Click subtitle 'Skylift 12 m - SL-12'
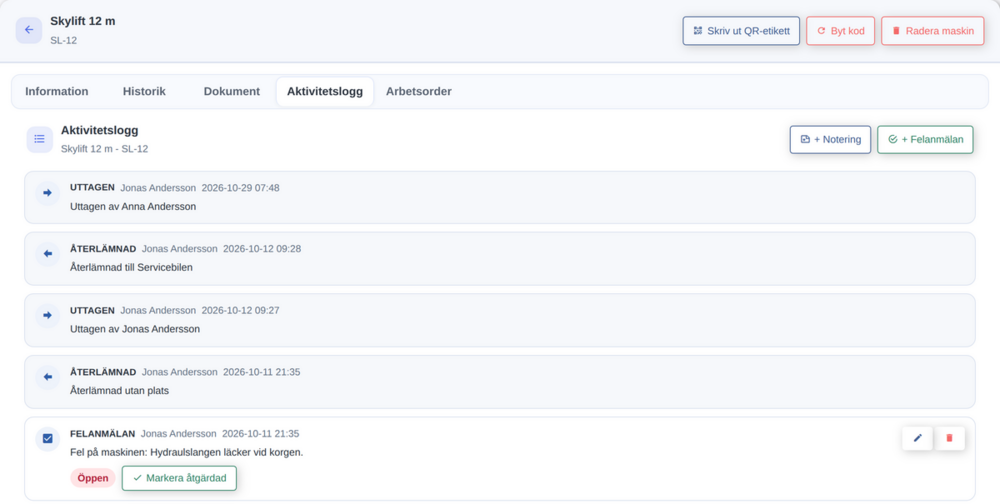 tap(105, 149)
